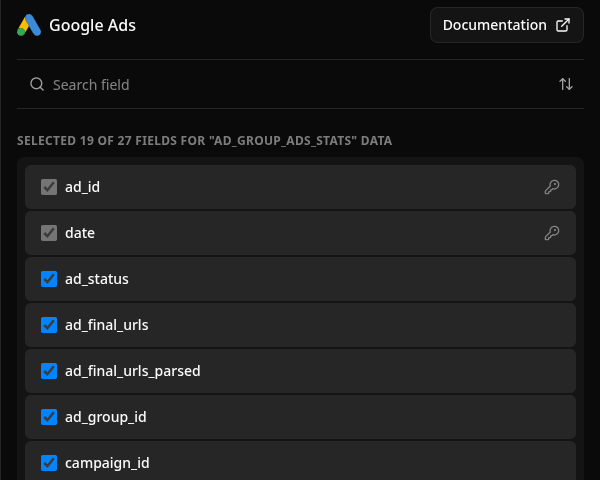Image resolution: width=600 pixels, height=480 pixels.
Task: Toggle the sort order arrows icon
Action: click(566, 84)
